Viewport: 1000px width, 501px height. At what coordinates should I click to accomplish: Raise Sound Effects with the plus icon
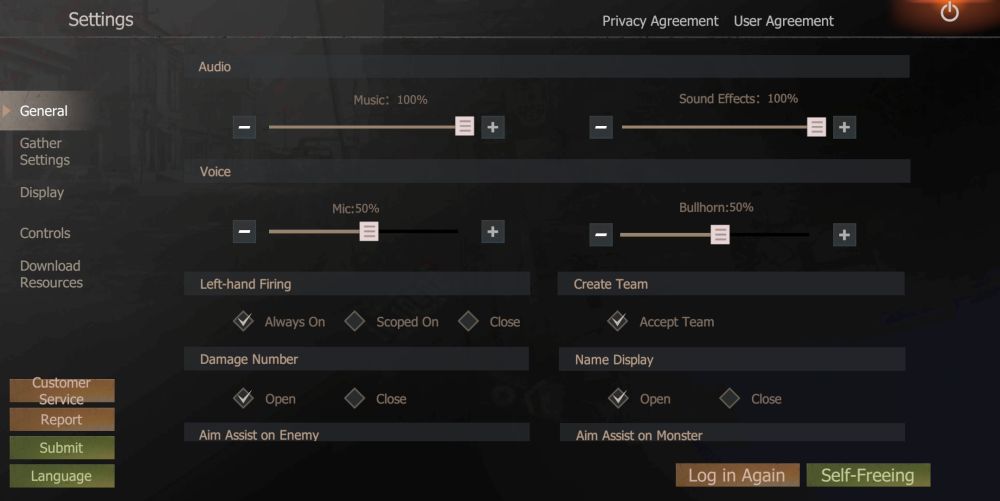coord(844,127)
